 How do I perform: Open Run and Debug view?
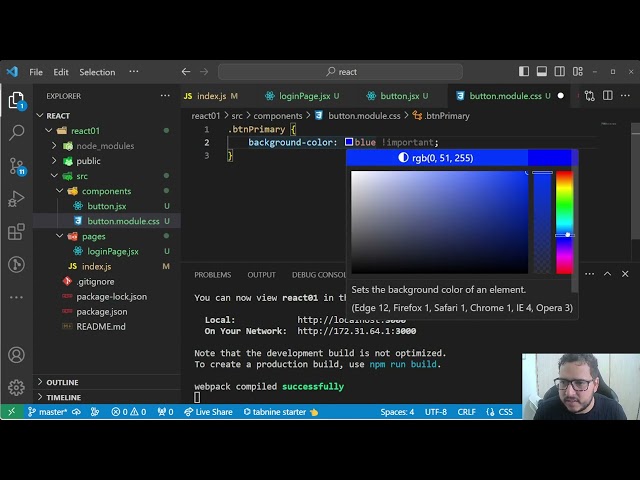pos(16,199)
